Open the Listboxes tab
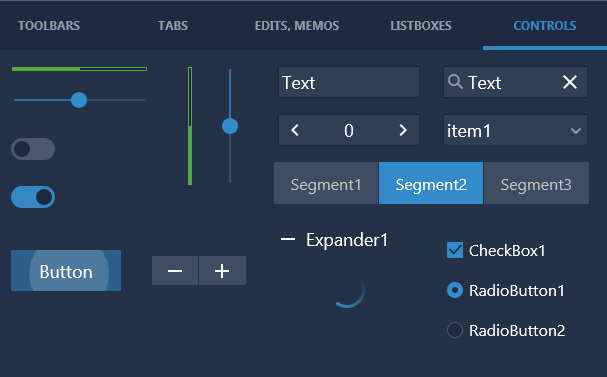 point(421,26)
